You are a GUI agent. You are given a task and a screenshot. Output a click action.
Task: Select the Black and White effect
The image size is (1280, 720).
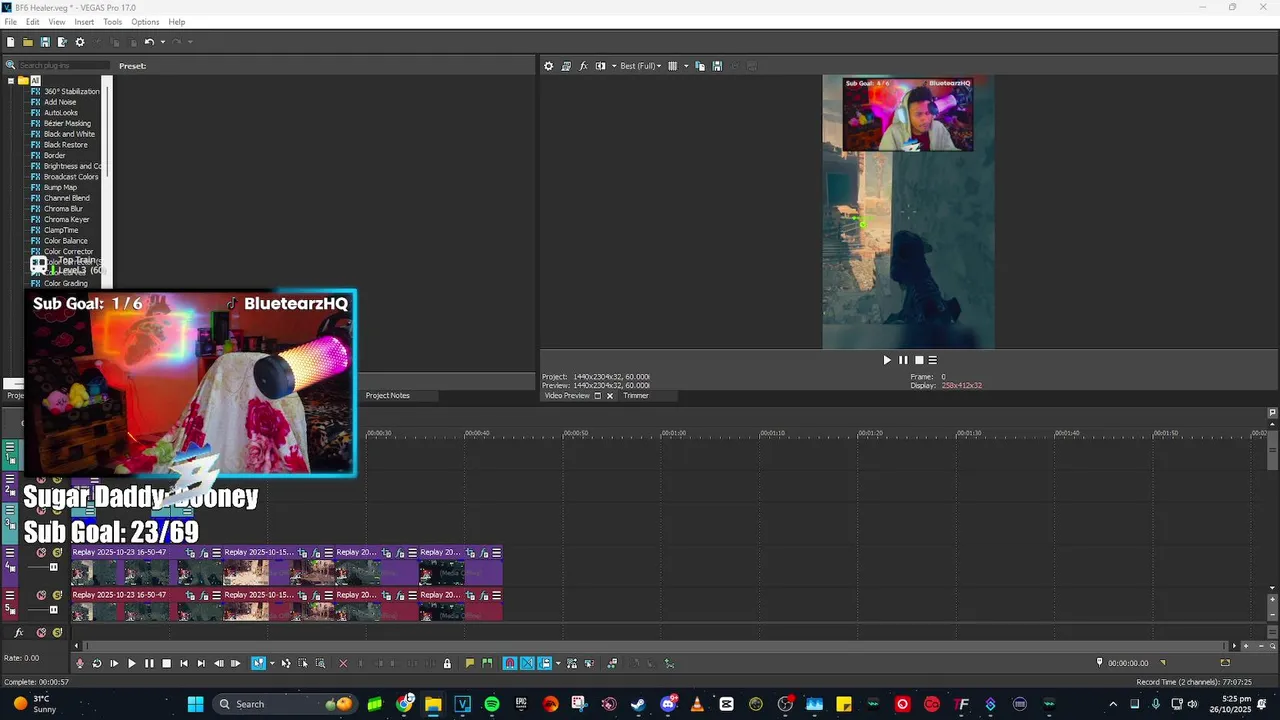coord(69,134)
